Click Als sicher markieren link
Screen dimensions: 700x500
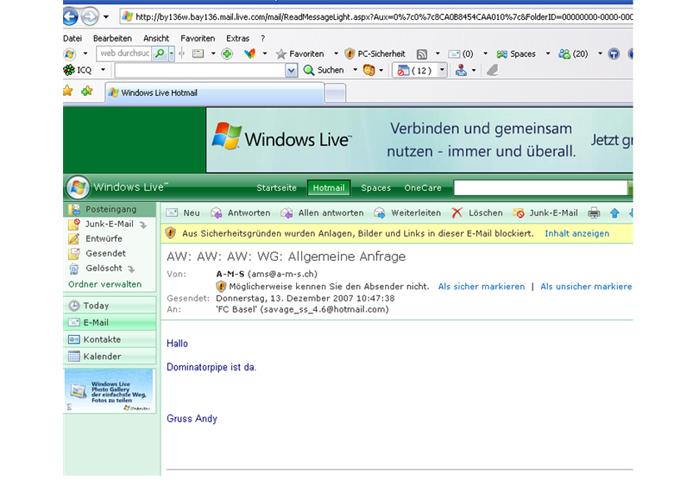coord(480,286)
